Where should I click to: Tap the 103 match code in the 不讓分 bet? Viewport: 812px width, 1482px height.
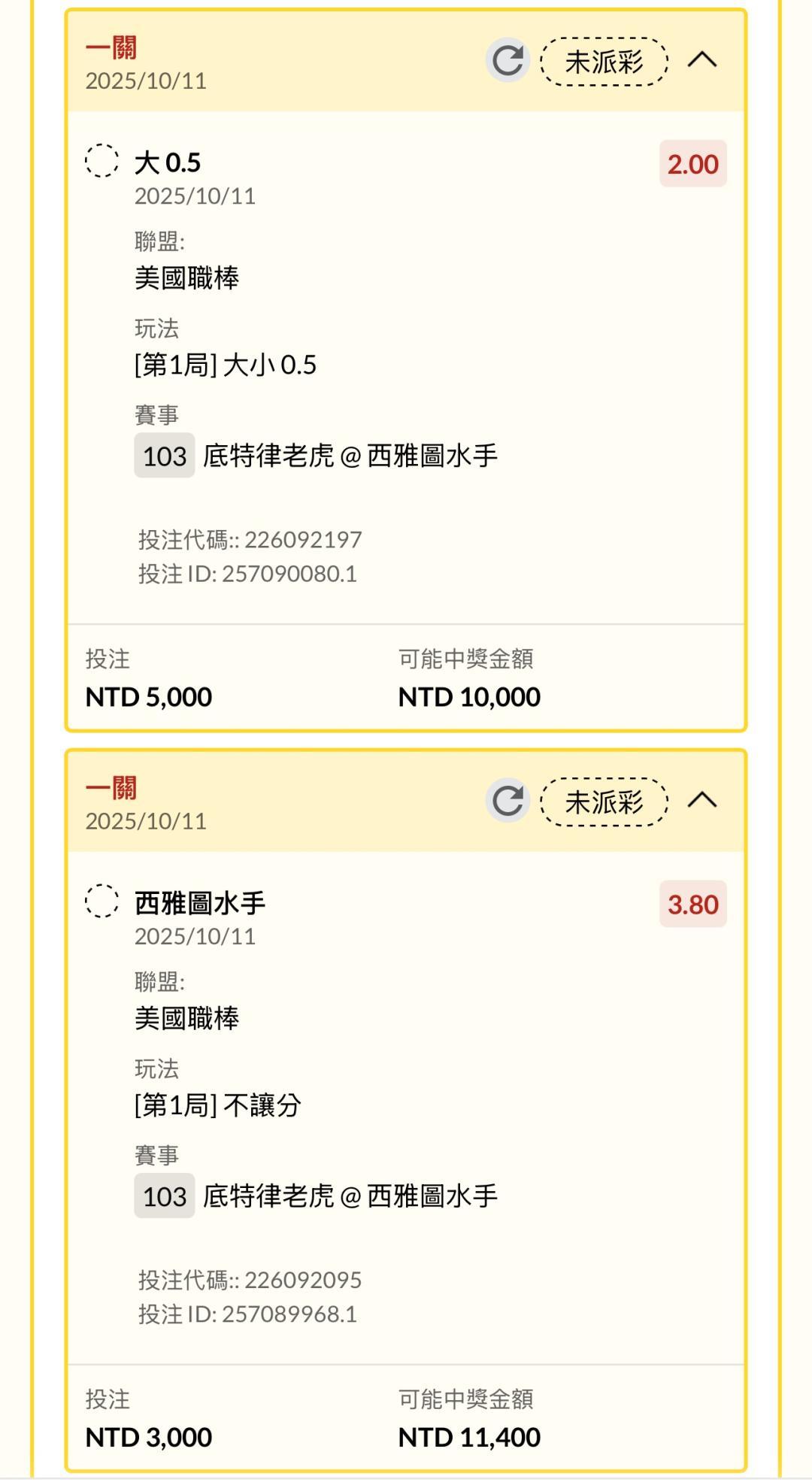164,1196
